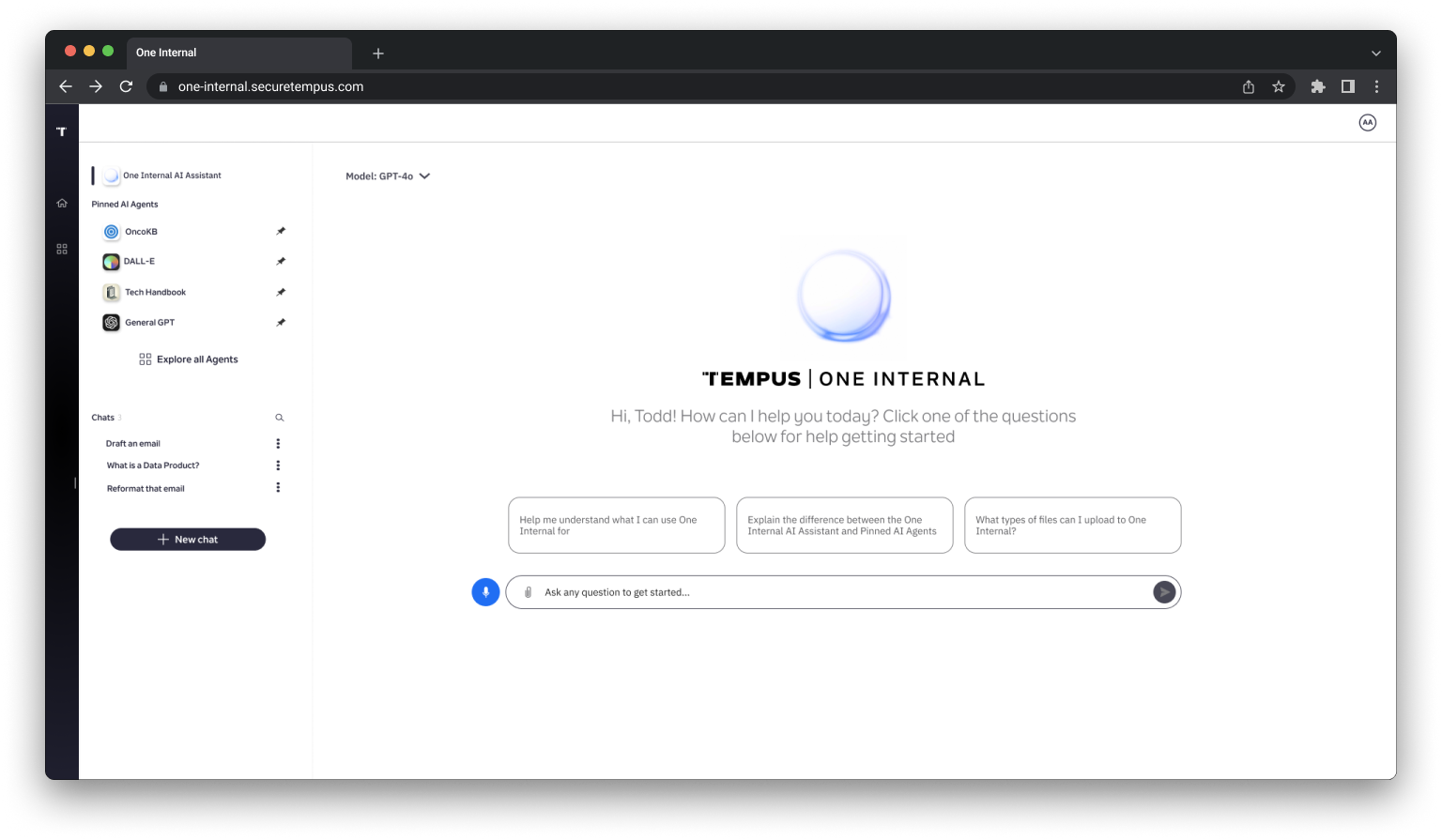Open the Draft an email chat
1442x840 pixels.
coord(133,444)
